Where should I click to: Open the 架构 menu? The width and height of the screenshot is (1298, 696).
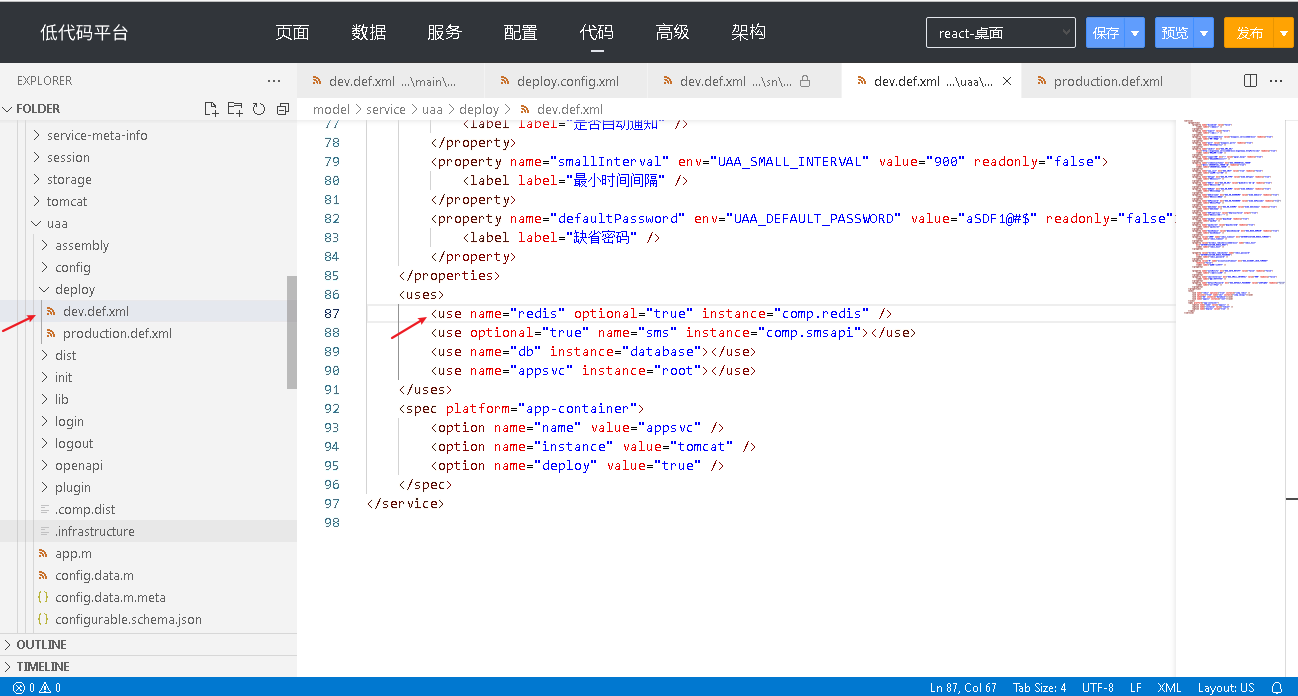coord(749,32)
